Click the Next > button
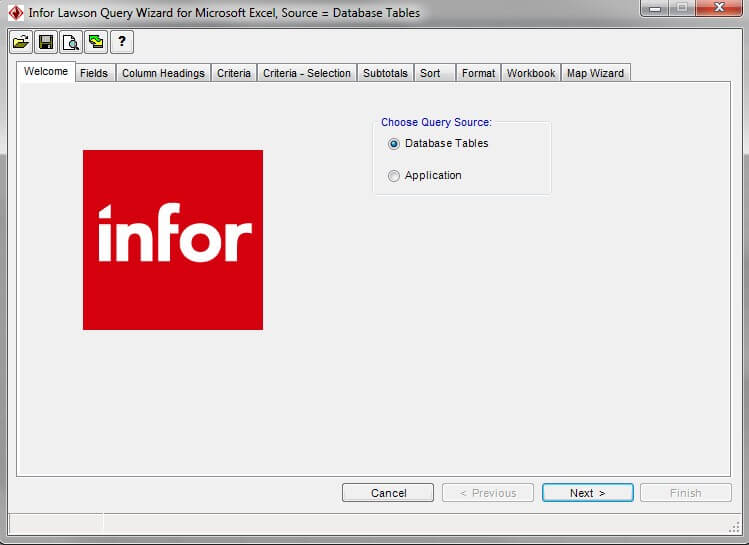The height and width of the screenshot is (545, 749). 588,493
